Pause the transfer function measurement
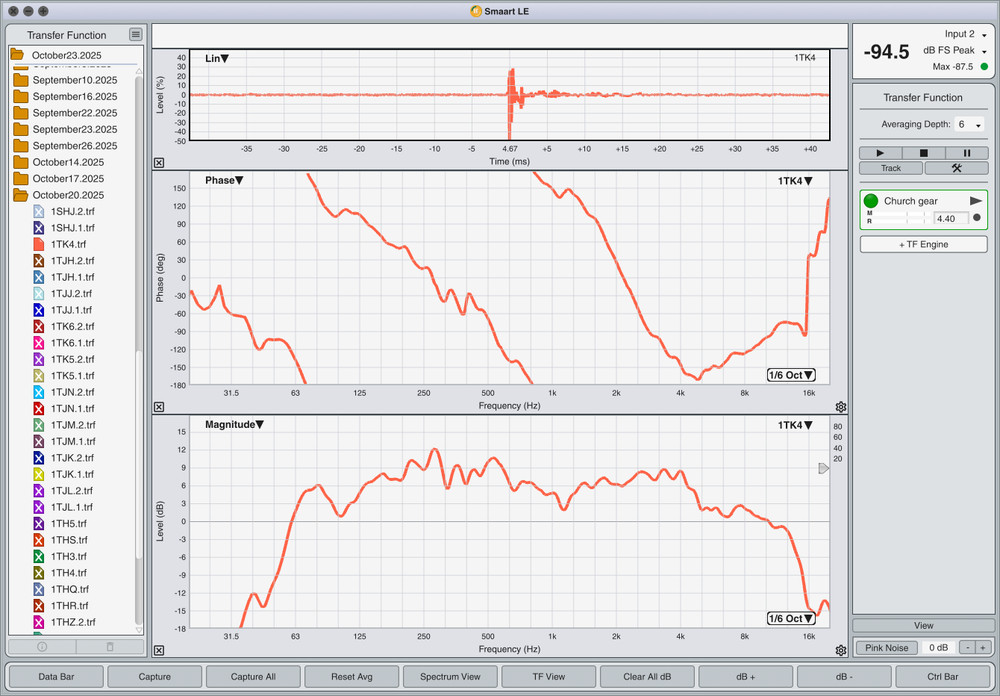The image size is (1000, 696). [x=967, y=153]
